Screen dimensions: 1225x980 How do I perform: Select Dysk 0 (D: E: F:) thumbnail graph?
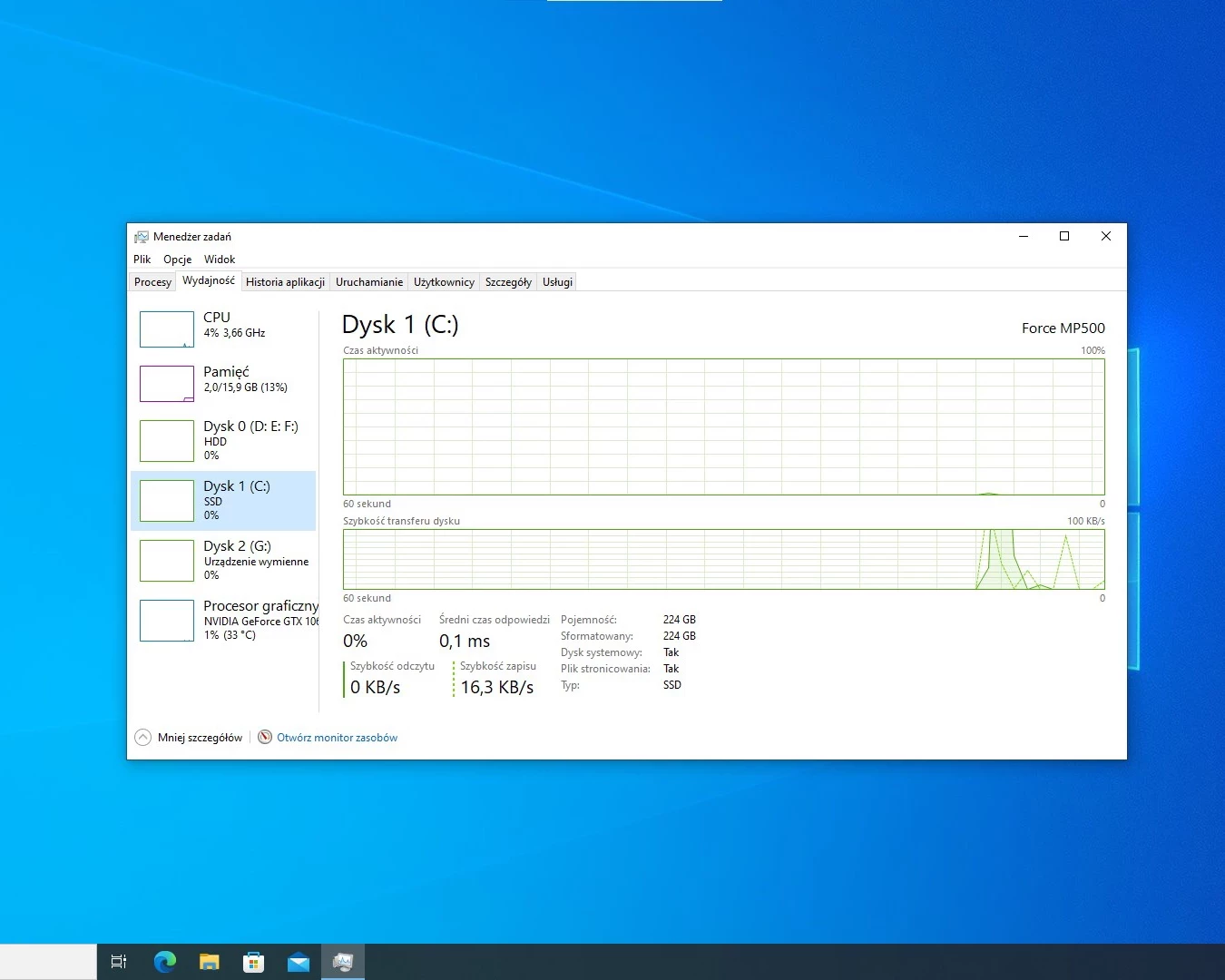coord(167,441)
